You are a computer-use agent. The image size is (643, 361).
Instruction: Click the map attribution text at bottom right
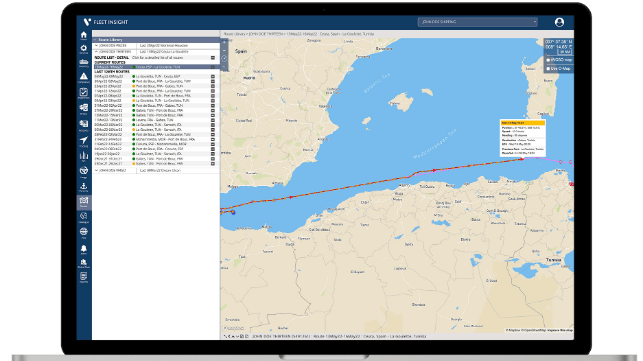pos(539,330)
